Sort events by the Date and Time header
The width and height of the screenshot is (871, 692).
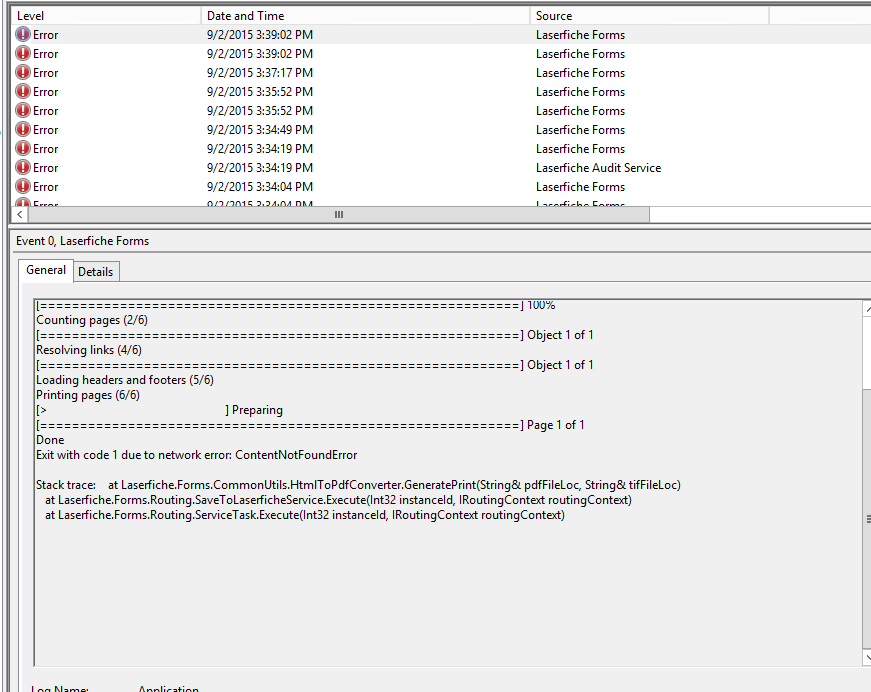(x=365, y=16)
